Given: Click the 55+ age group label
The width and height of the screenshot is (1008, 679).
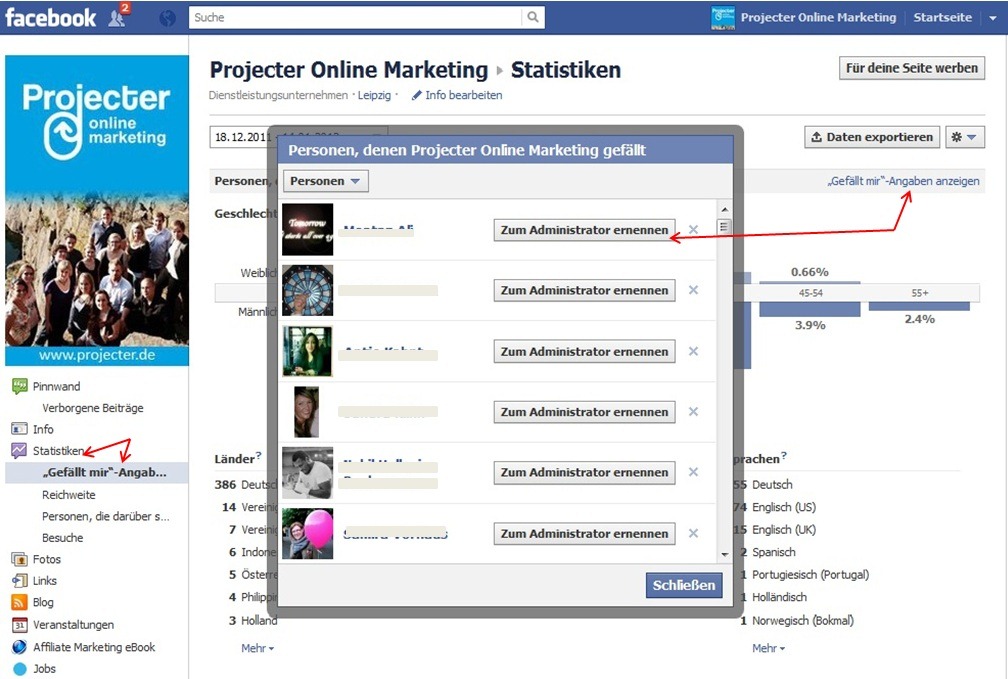Looking at the screenshot, I should click(920, 293).
